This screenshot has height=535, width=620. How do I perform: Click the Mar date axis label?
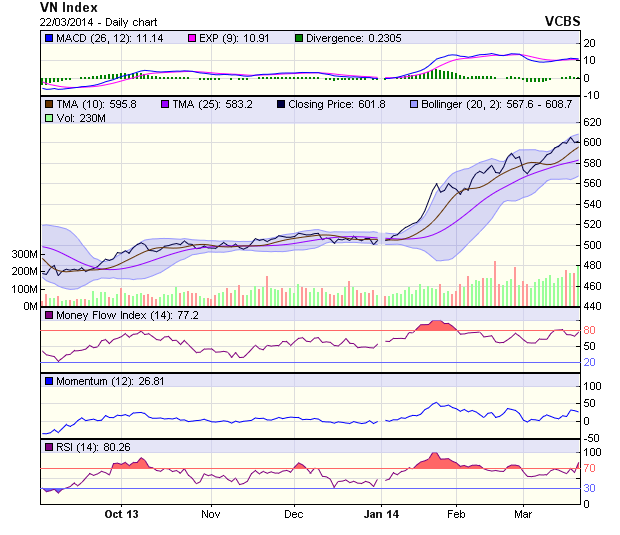coord(523,514)
